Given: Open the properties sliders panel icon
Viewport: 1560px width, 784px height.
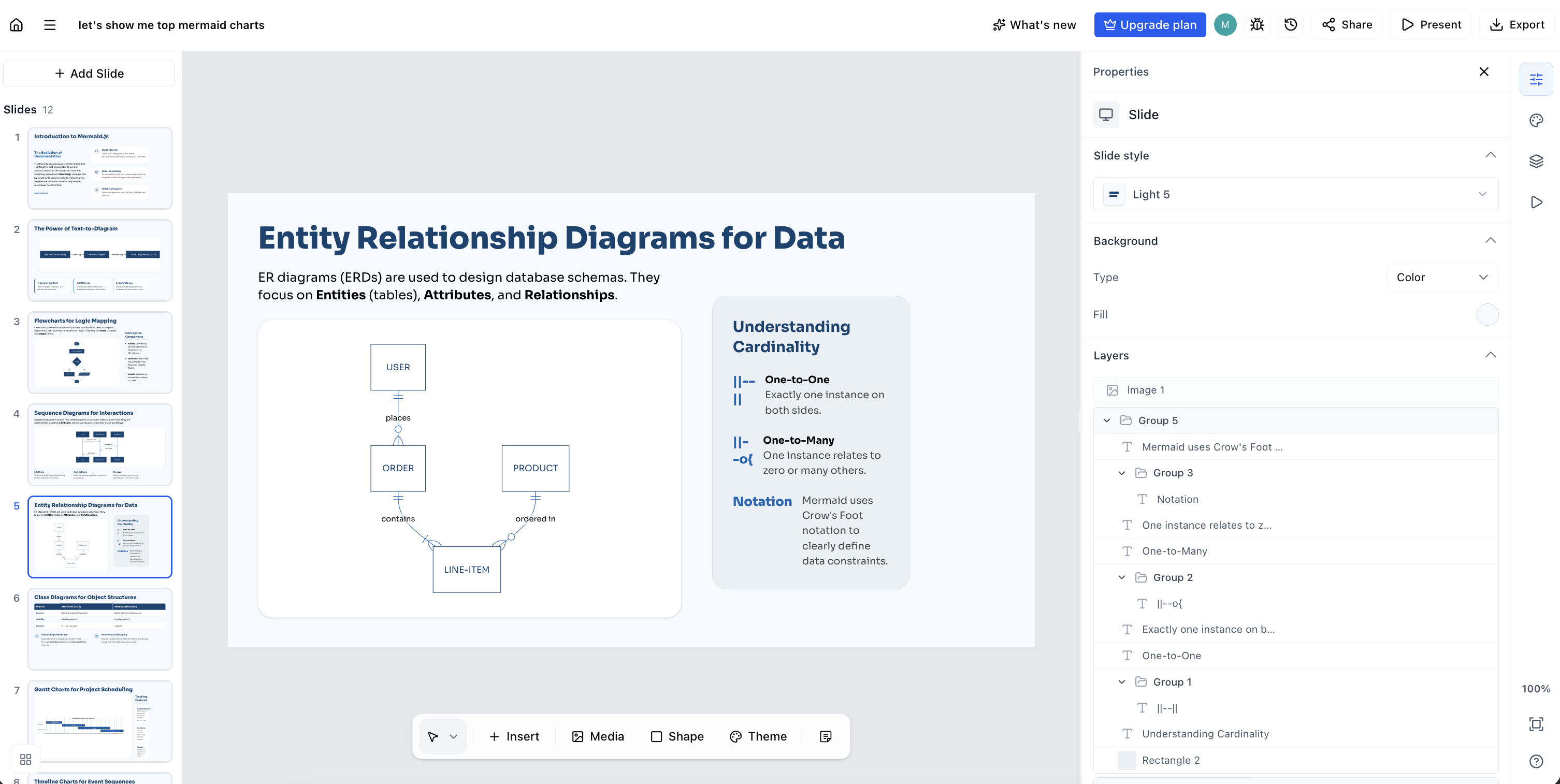Looking at the screenshot, I should pos(1536,79).
